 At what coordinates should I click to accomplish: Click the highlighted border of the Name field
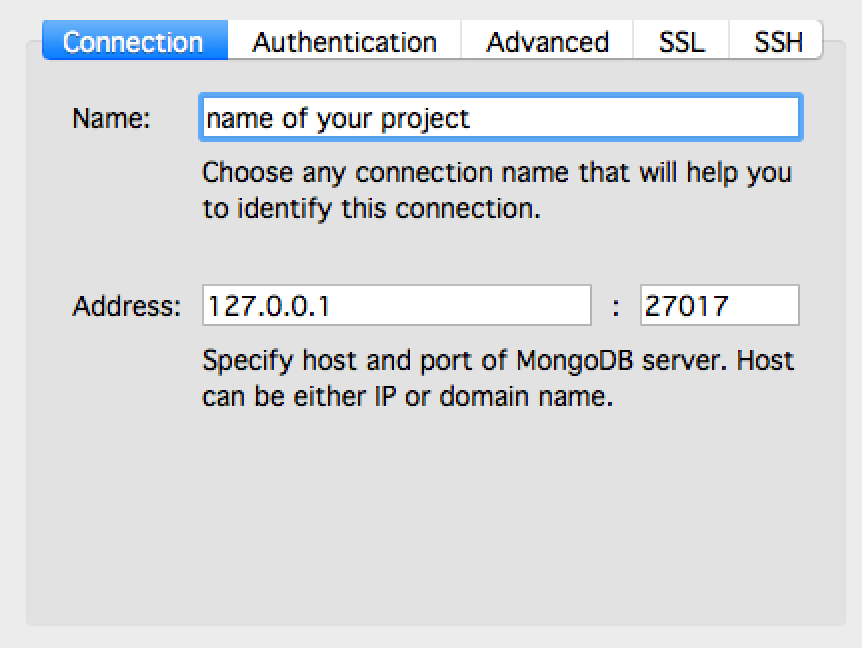coord(500,96)
